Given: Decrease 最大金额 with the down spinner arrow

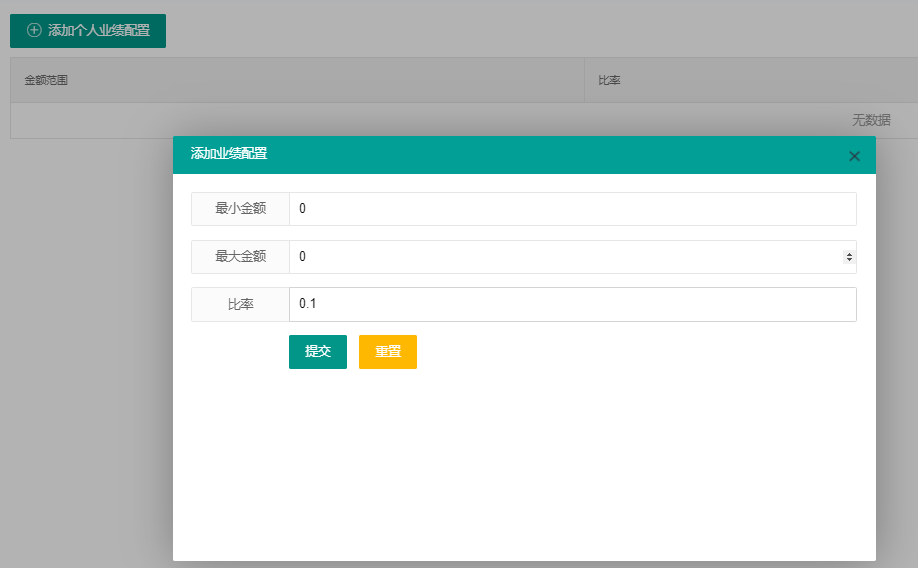Looking at the screenshot, I should (x=850, y=260).
